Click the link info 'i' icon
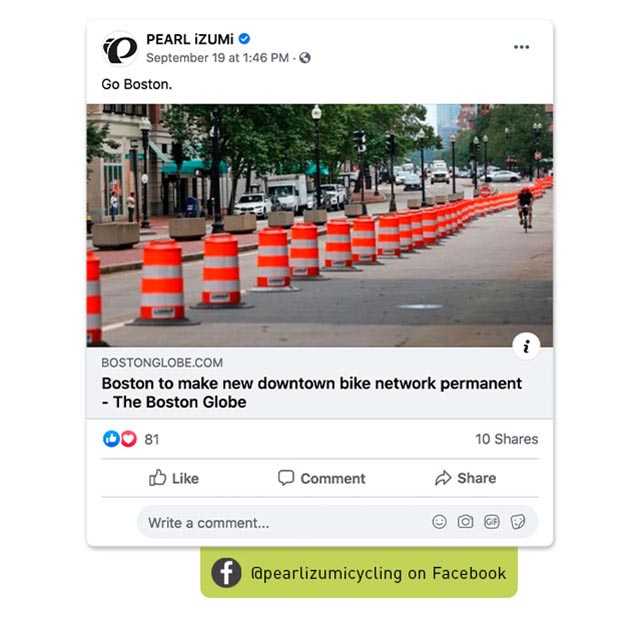The height and width of the screenshot is (636, 640). 526,346
